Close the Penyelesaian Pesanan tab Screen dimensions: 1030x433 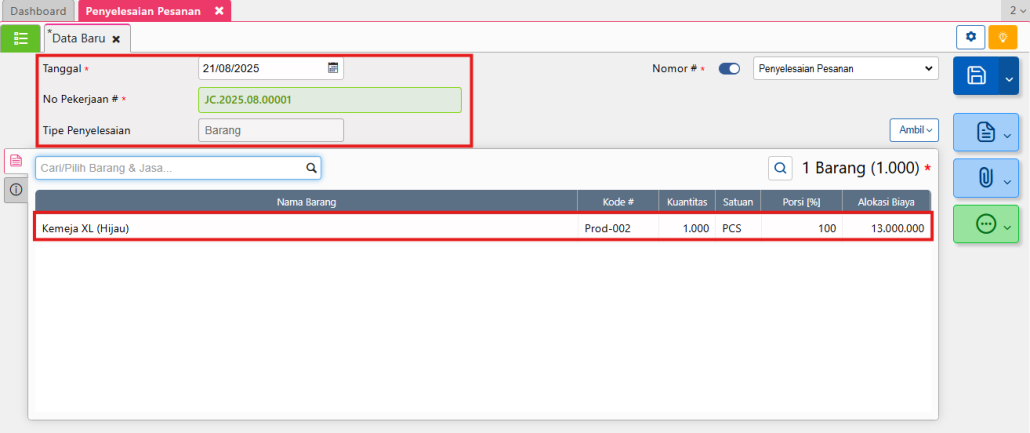point(219,10)
